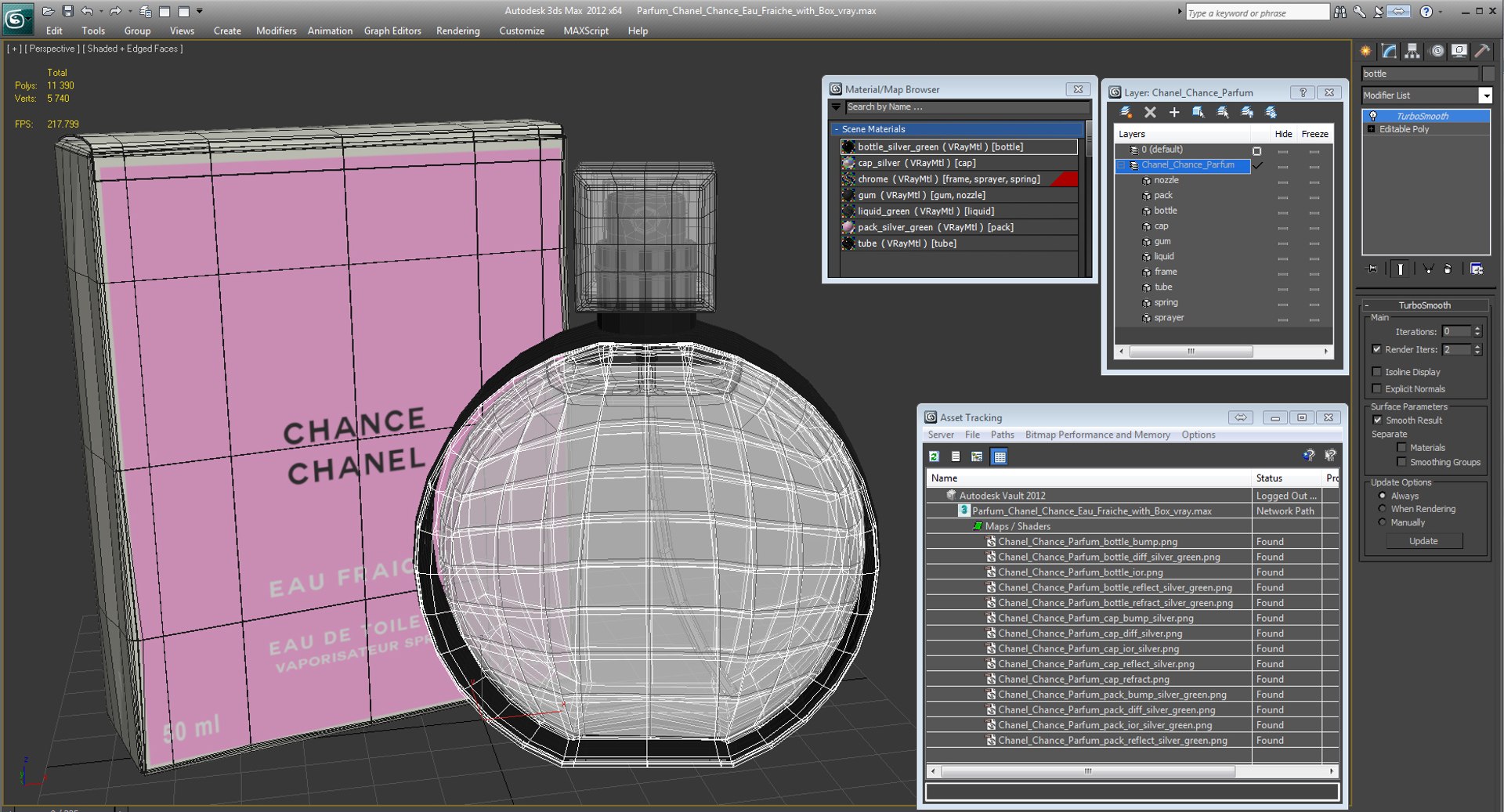The height and width of the screenshot is (812, 1504).
Task: Click the Shaded + Edged Faces viewport label
Action: [133, 49]
